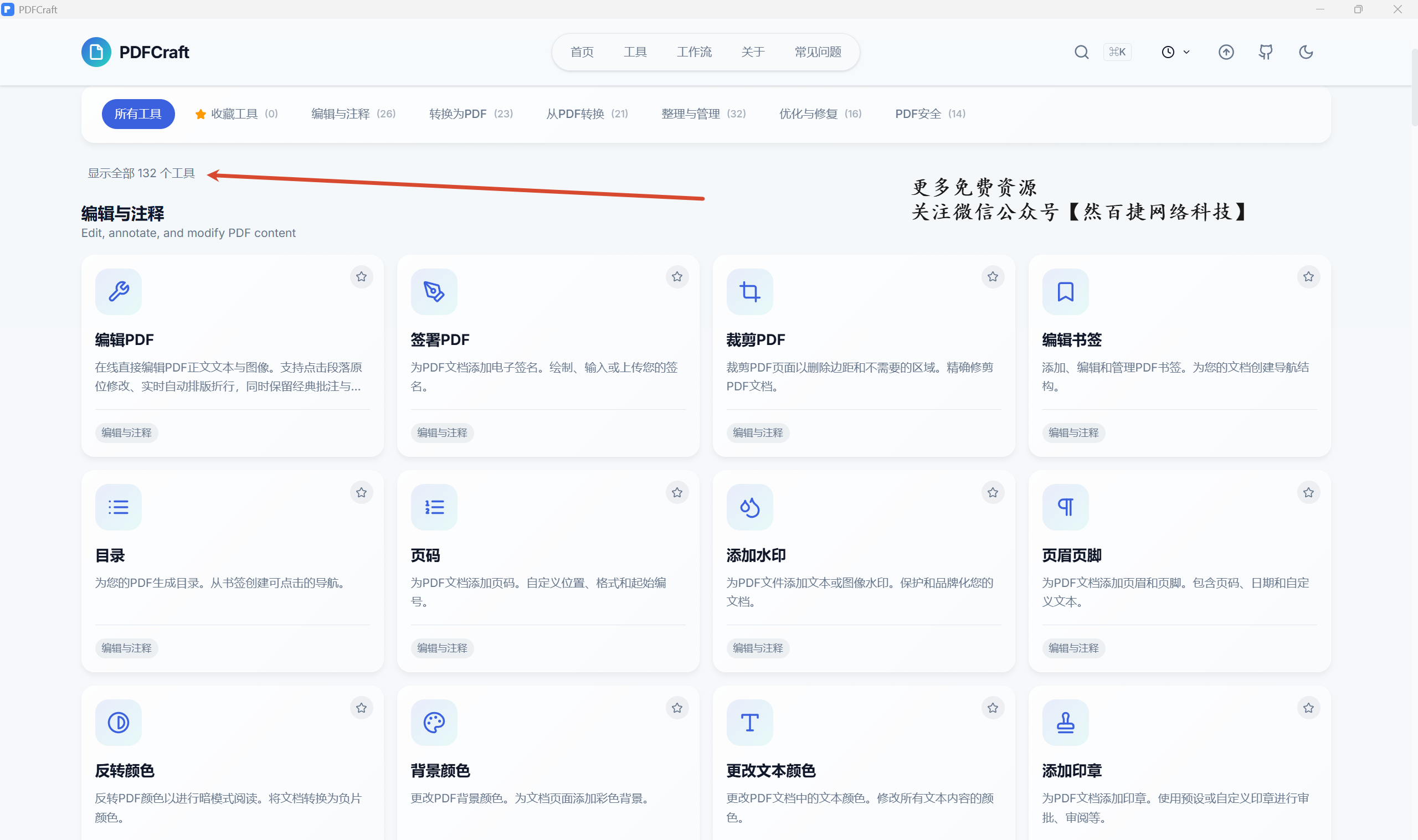Select the 从PDF转换 filter tab
1418x840 pixels.
pyautogui.click(x=587, y=114)
